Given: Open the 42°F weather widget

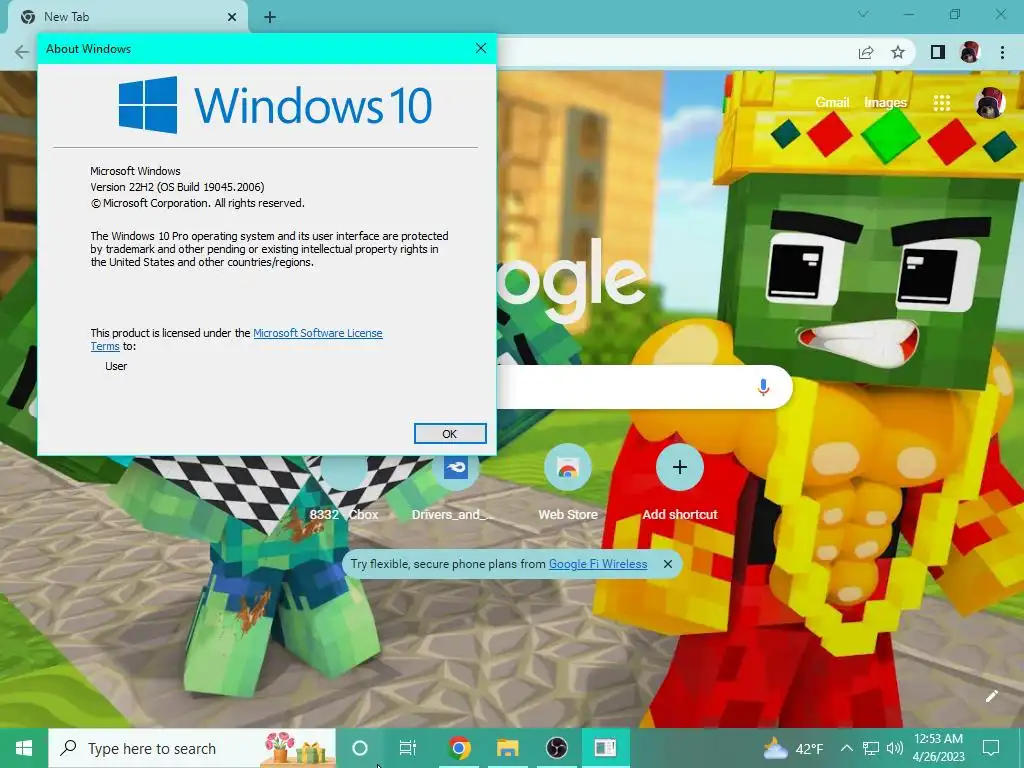Looking at the screenshot, I should point(793,748).
